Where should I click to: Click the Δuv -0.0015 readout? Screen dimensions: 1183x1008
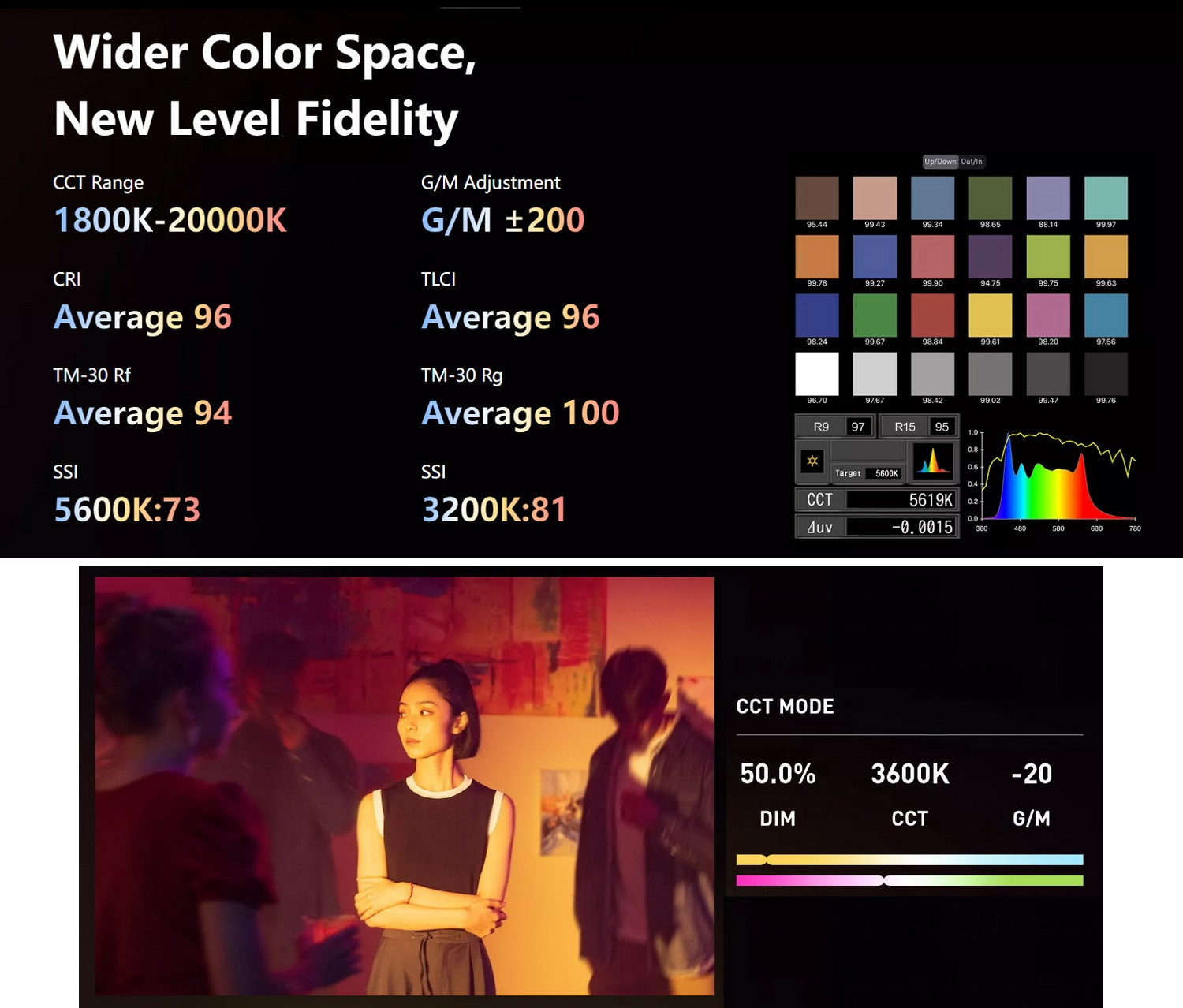click(x=877, y=527)
